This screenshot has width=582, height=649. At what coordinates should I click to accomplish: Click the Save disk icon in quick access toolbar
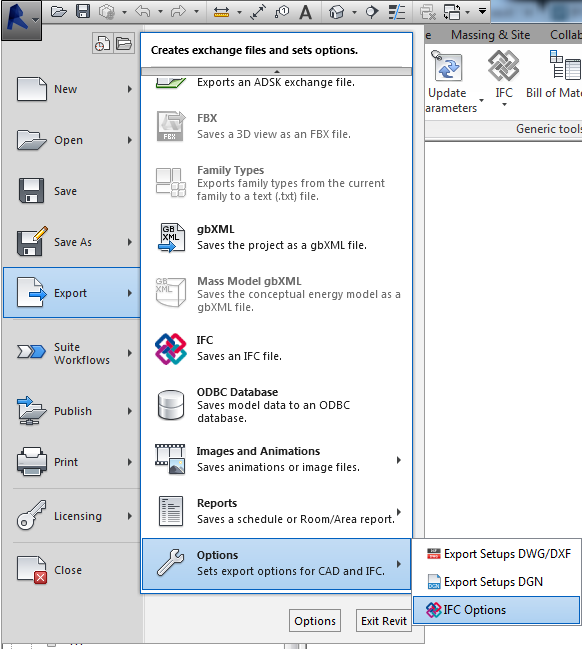pyautogui.click(x=83, y=11)
